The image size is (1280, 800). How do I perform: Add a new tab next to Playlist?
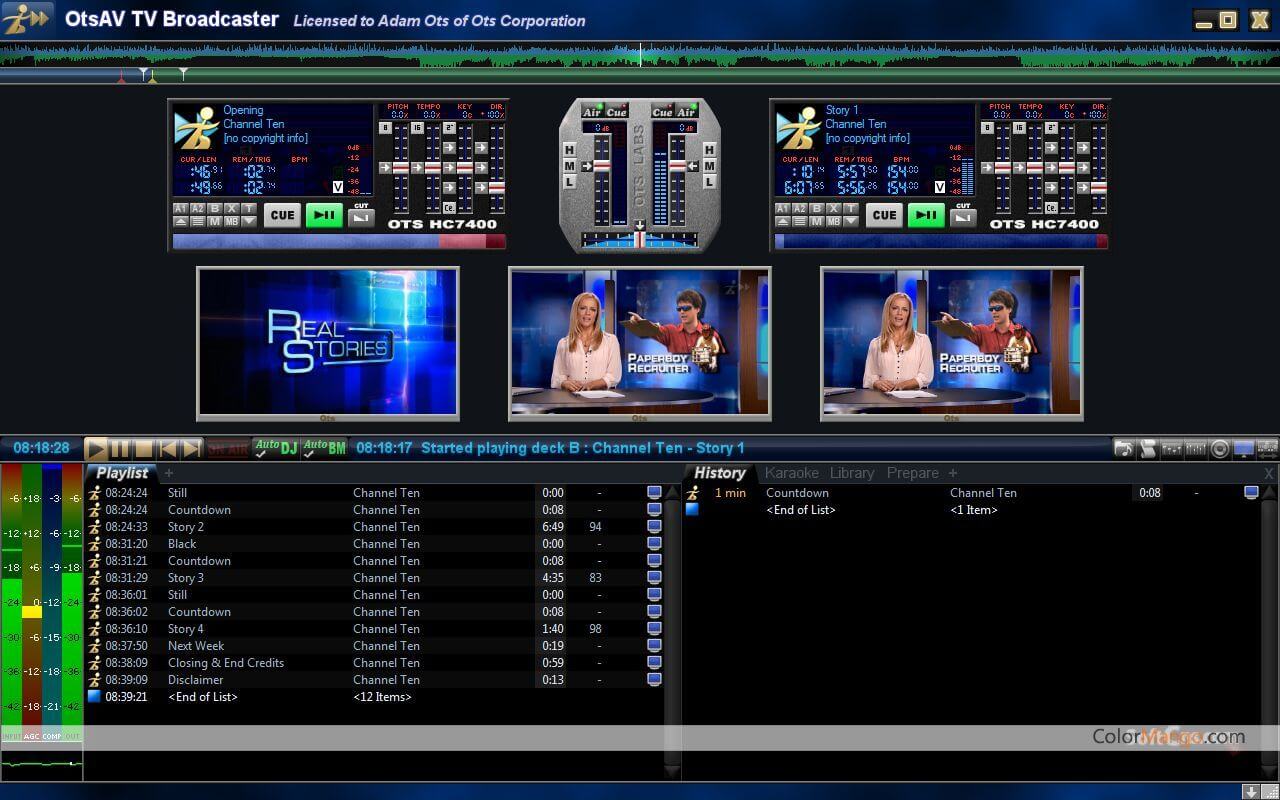[x=169, y=473]
